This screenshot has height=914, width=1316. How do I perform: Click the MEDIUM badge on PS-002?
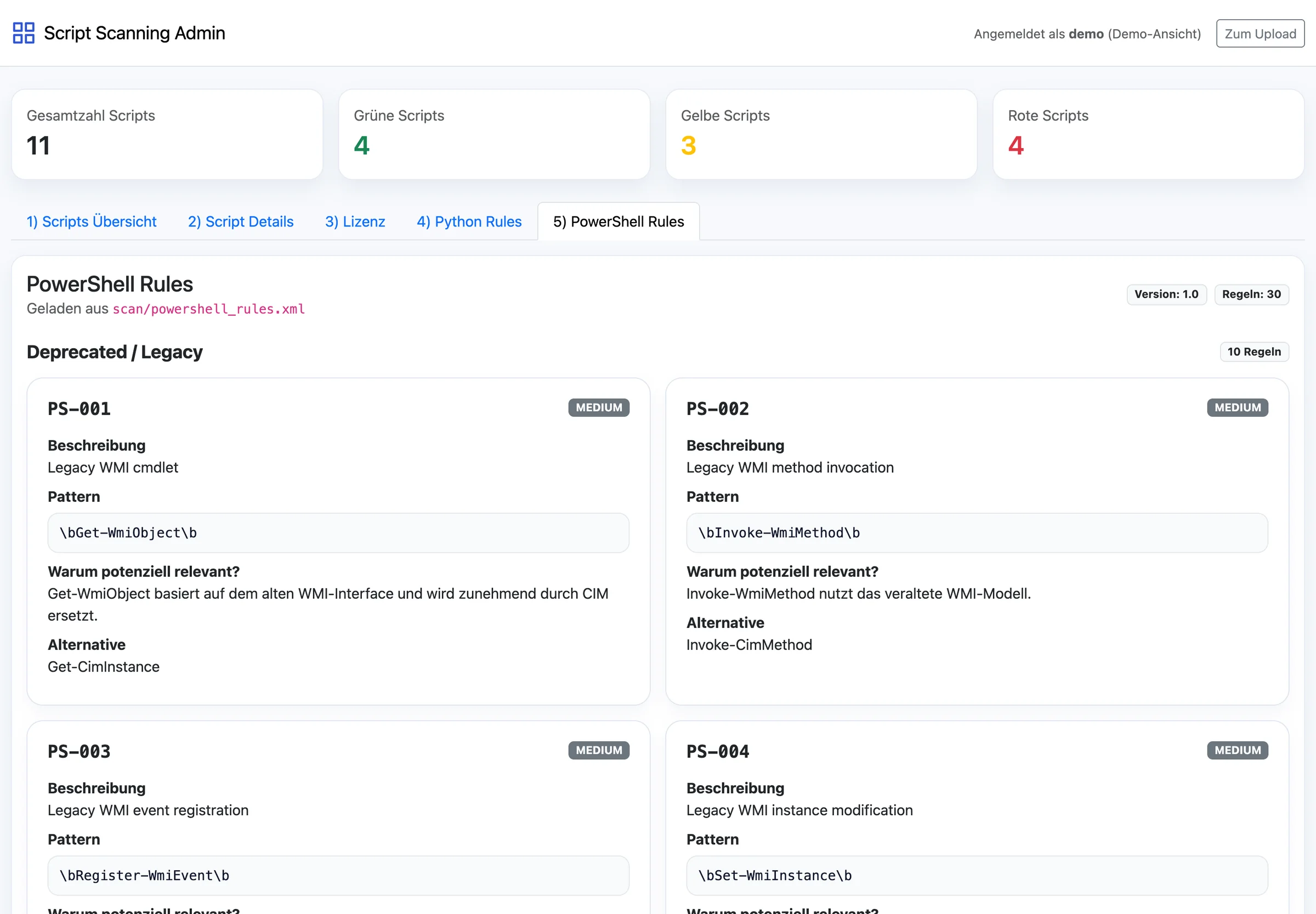pos(1238,408)
